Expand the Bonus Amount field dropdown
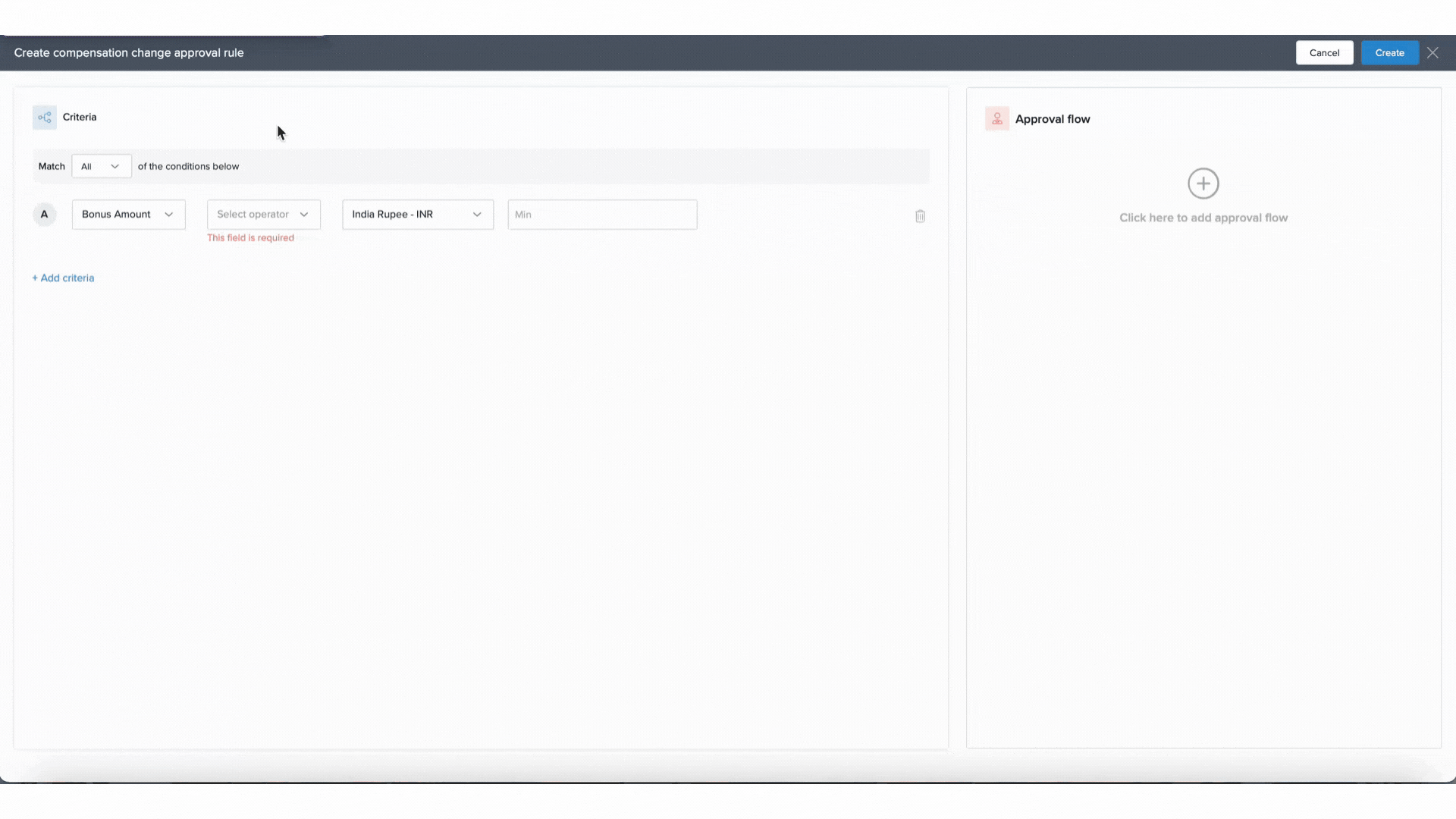 (x=128, y=215)
